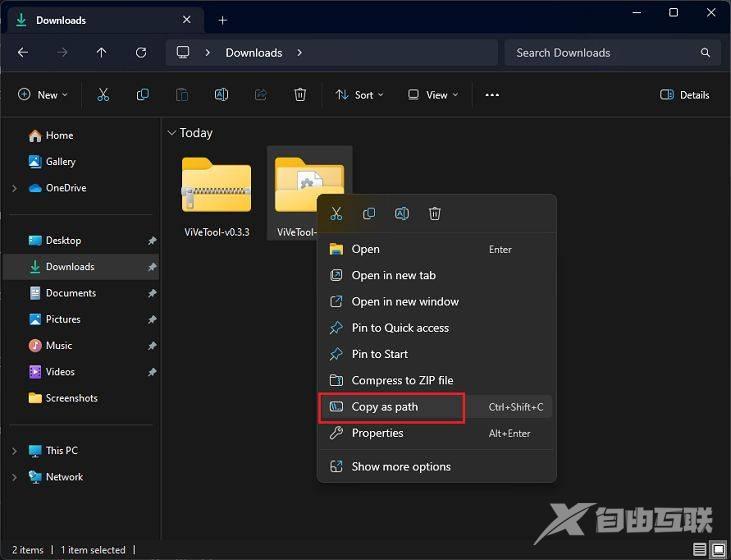Select Open in new window

pyautogui.click(x=437, y=302)
